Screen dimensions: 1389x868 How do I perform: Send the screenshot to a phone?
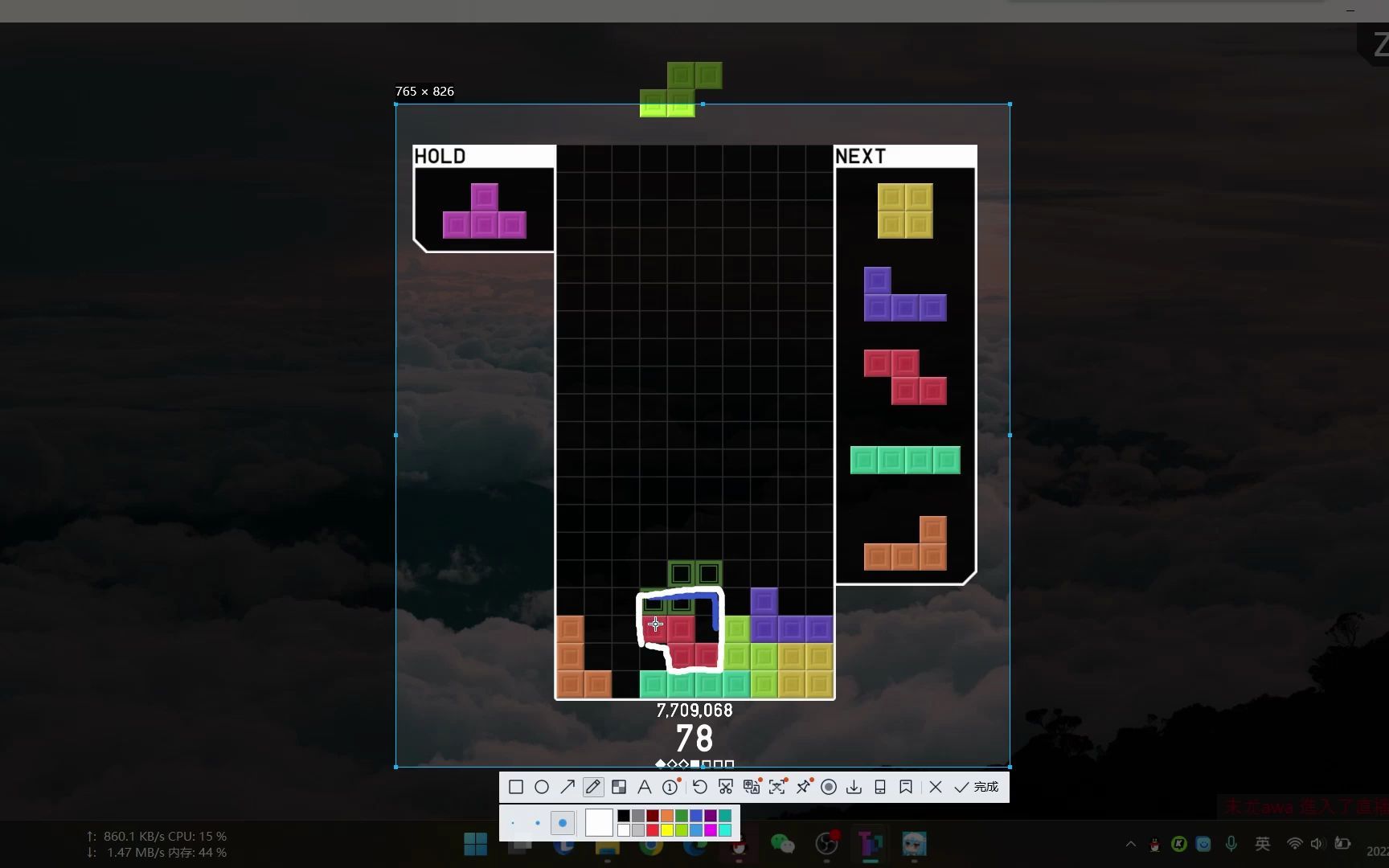pos(880,787)
